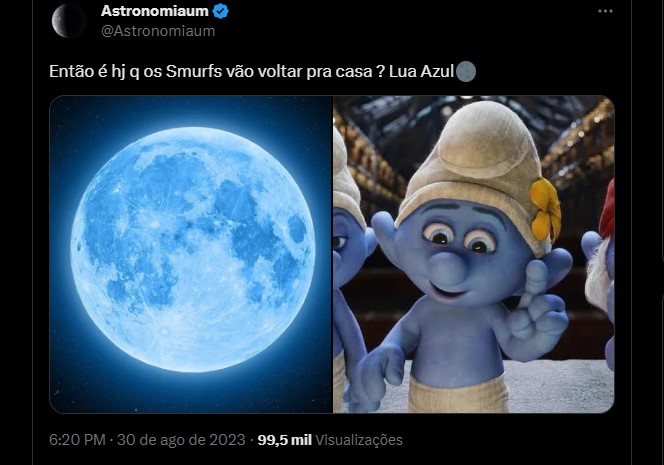Open the @Astronomiaum handle link
This screenshot has height=465, width=664.
[158, 31]
